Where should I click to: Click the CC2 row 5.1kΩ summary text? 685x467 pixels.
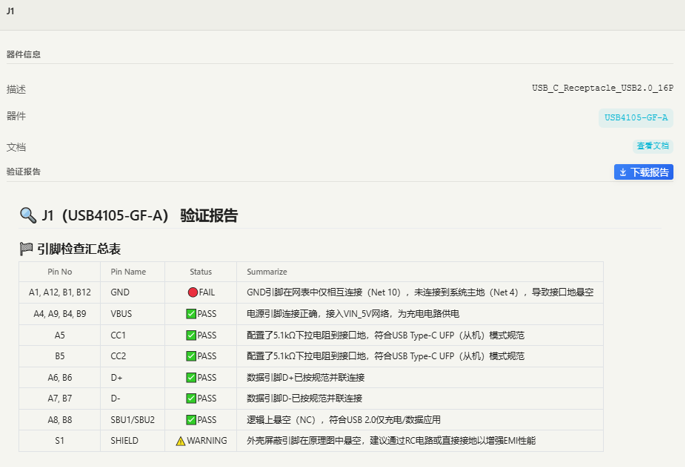coord(385,356)
